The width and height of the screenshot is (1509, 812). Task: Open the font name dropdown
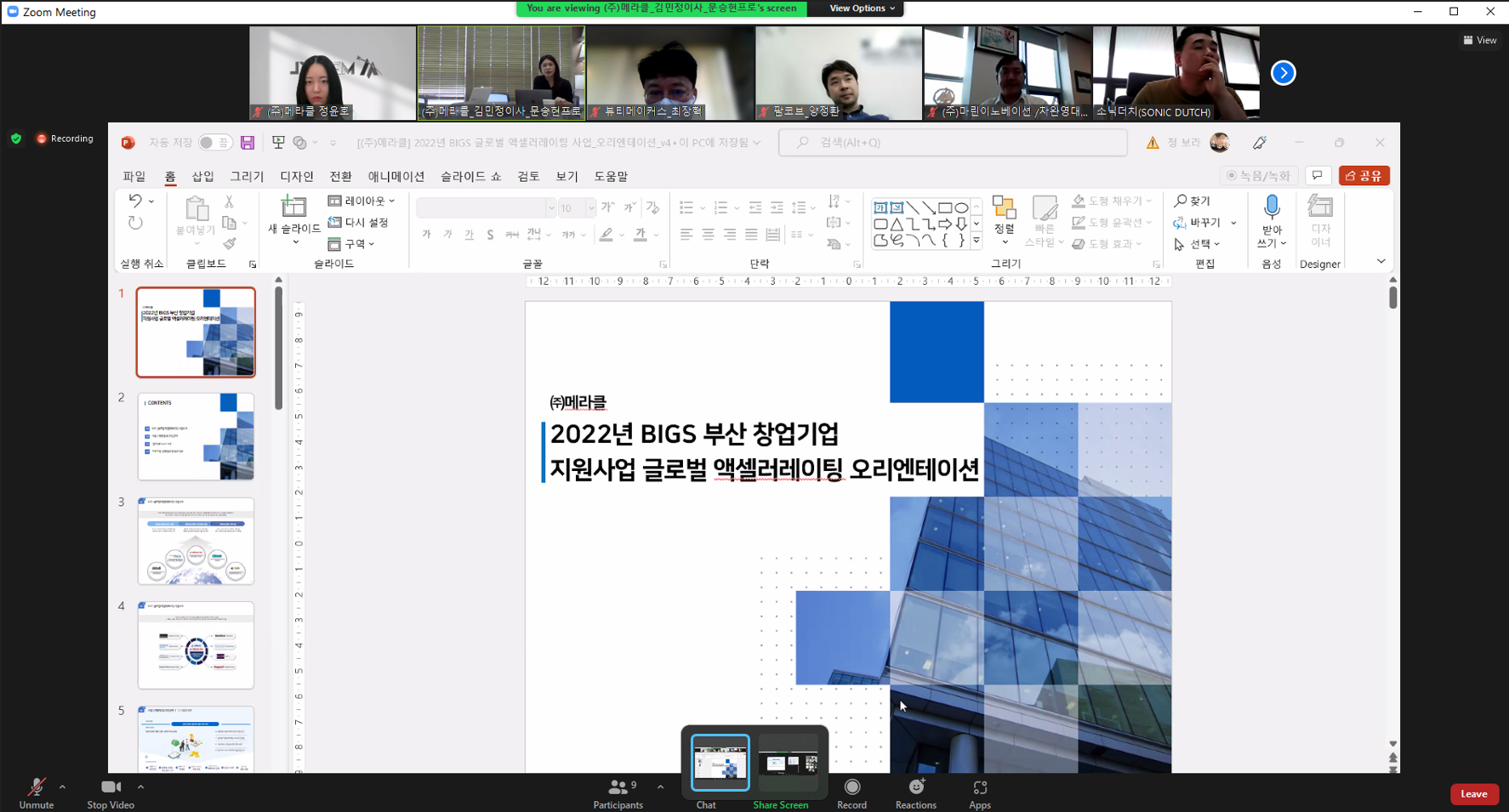[x=550, y=207]
